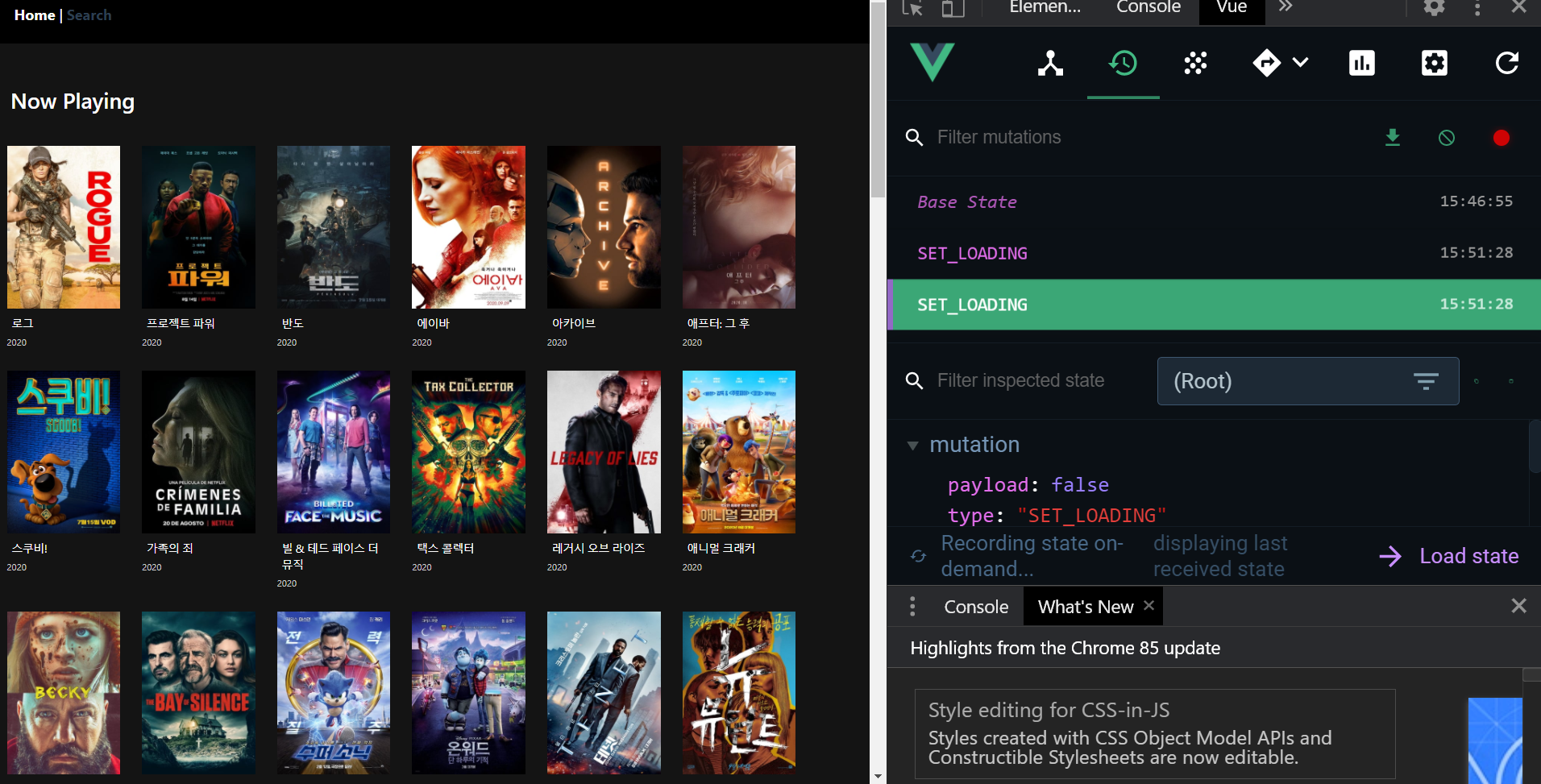Open the 온워드 Onward poster
The width and height of the screenshot is (1541, 784).
pos(468,693)
